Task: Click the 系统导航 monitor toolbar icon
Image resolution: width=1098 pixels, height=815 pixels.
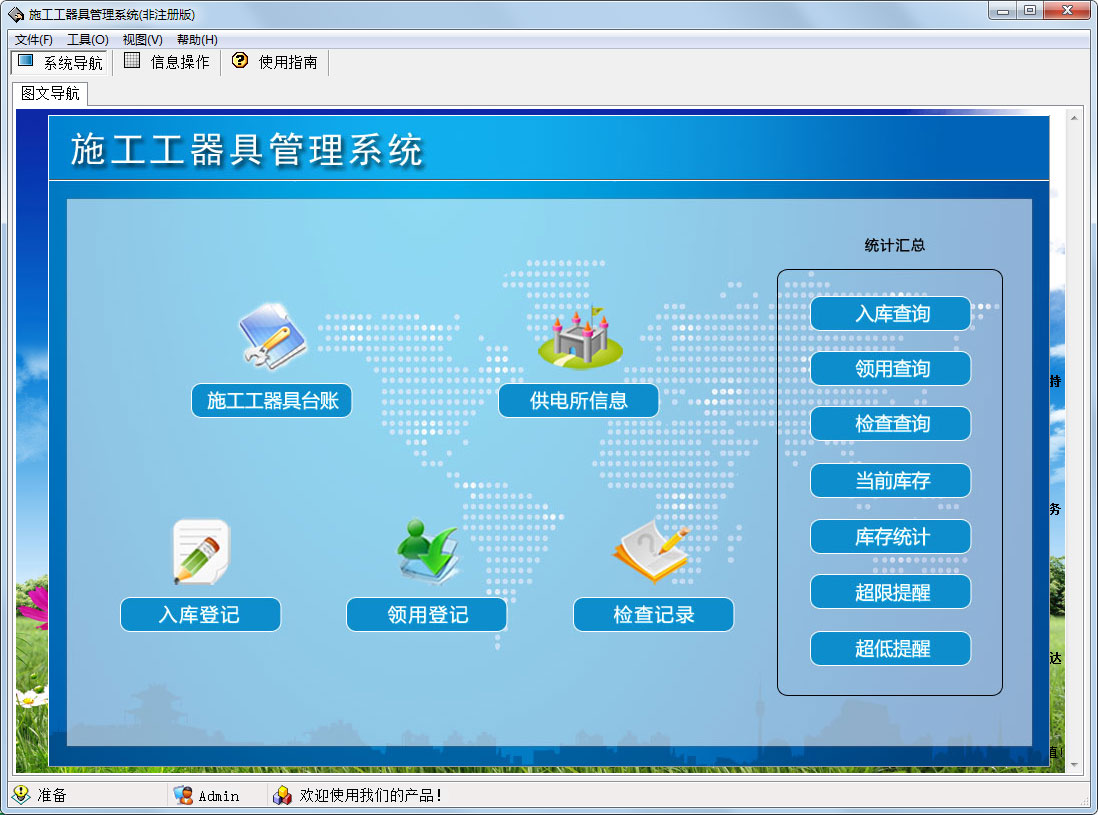Action: pyautogui.click(x=25, y=61)
